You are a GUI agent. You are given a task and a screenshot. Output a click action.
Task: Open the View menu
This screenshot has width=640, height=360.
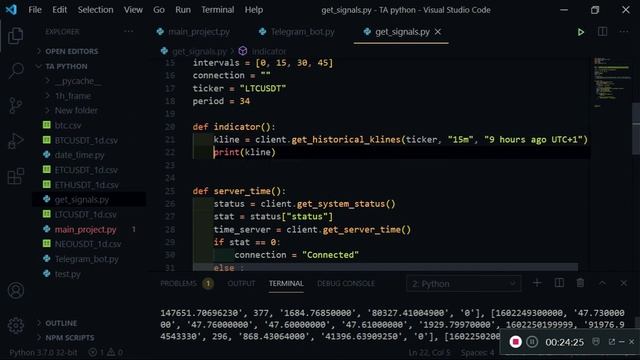[x=133, y=10]
